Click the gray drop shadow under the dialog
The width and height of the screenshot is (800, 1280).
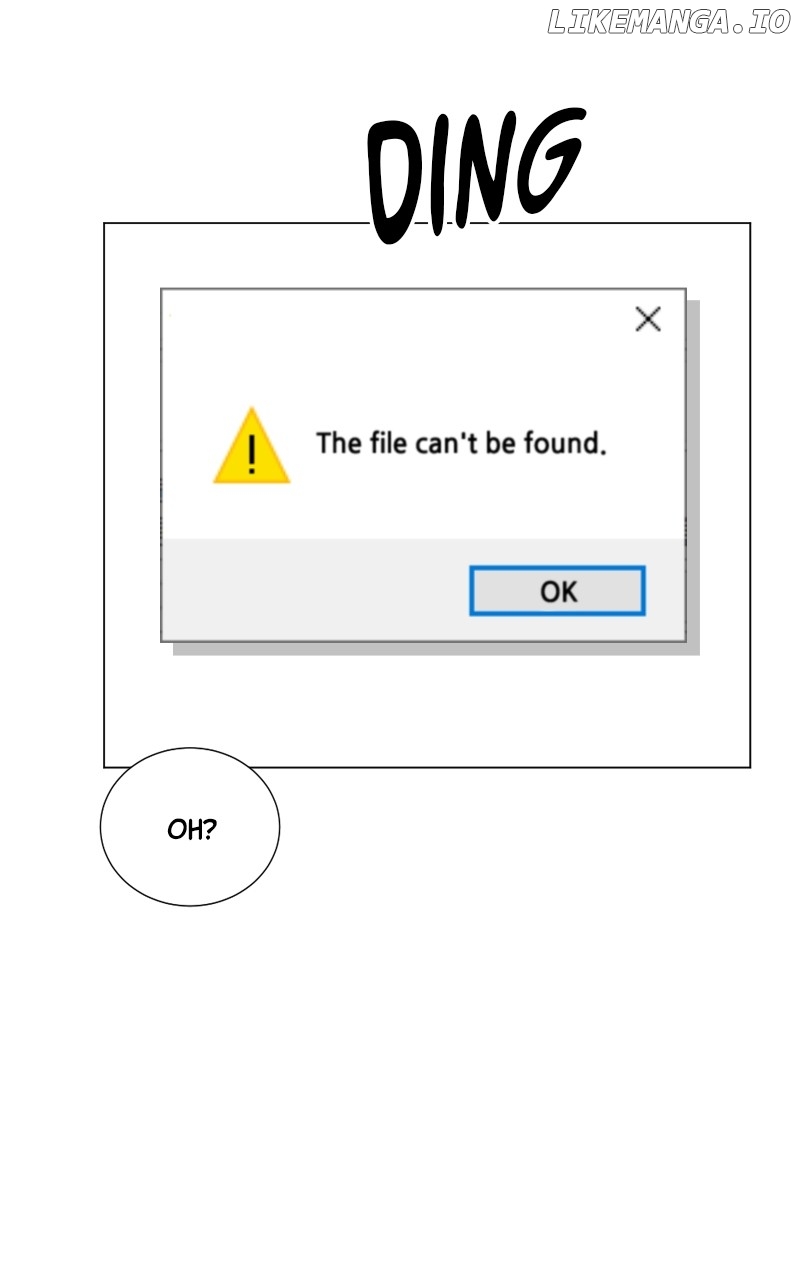[x=436, y=649]
